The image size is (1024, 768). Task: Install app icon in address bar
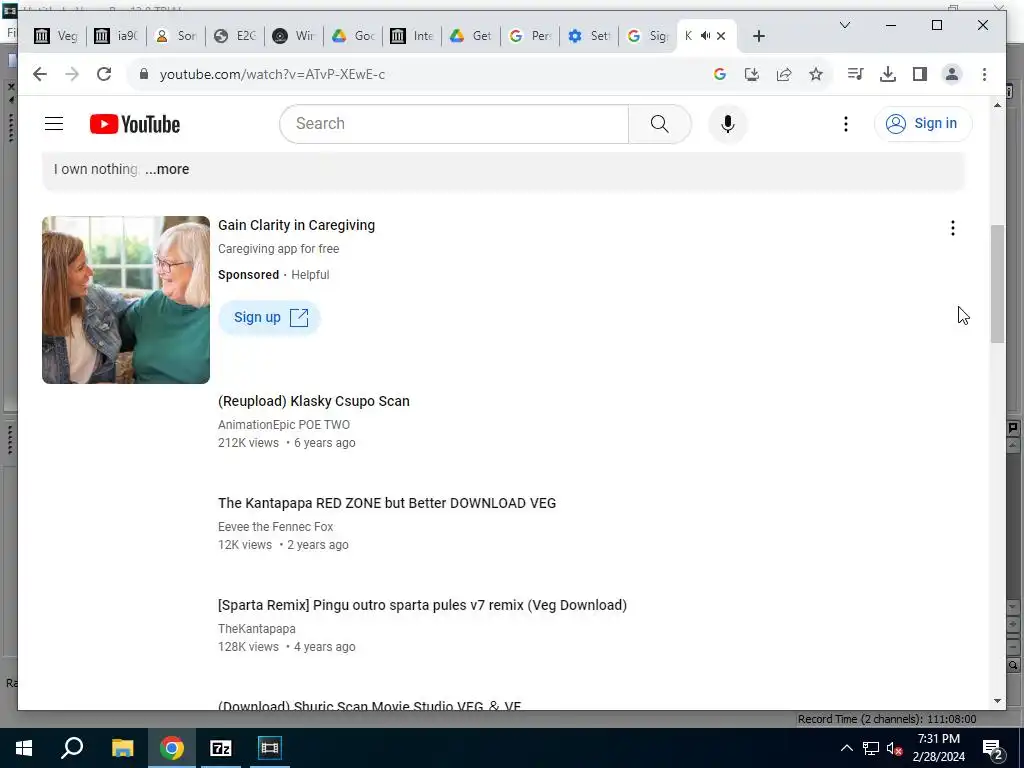coord(752,74)
